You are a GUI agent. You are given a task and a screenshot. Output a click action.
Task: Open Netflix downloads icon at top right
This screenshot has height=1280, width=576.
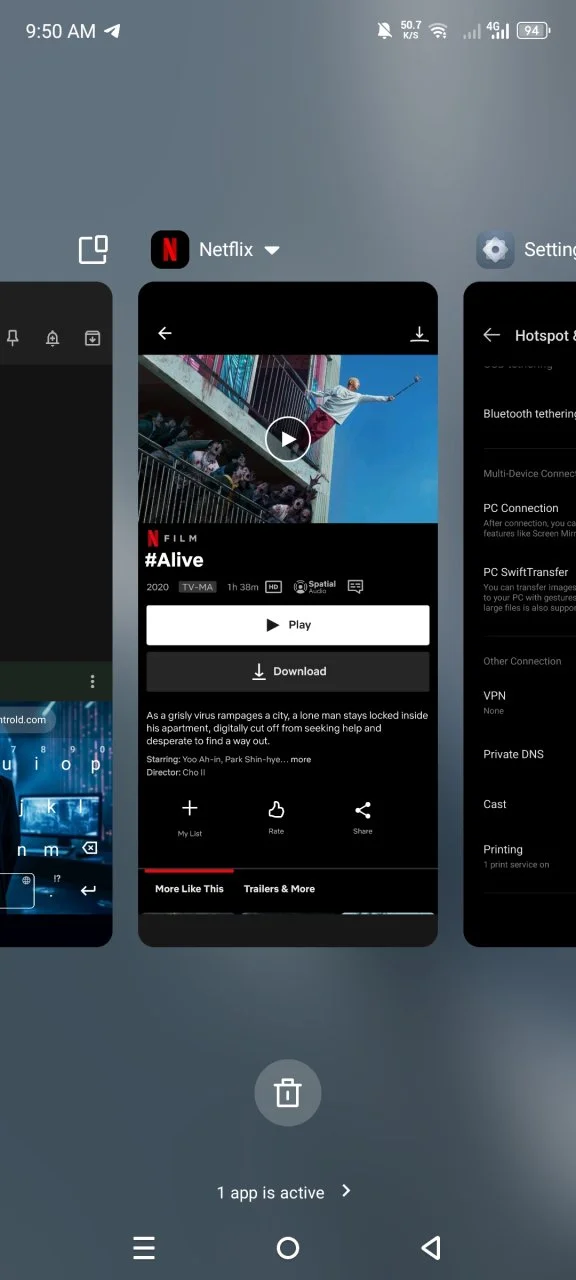[x=419, y=334]
